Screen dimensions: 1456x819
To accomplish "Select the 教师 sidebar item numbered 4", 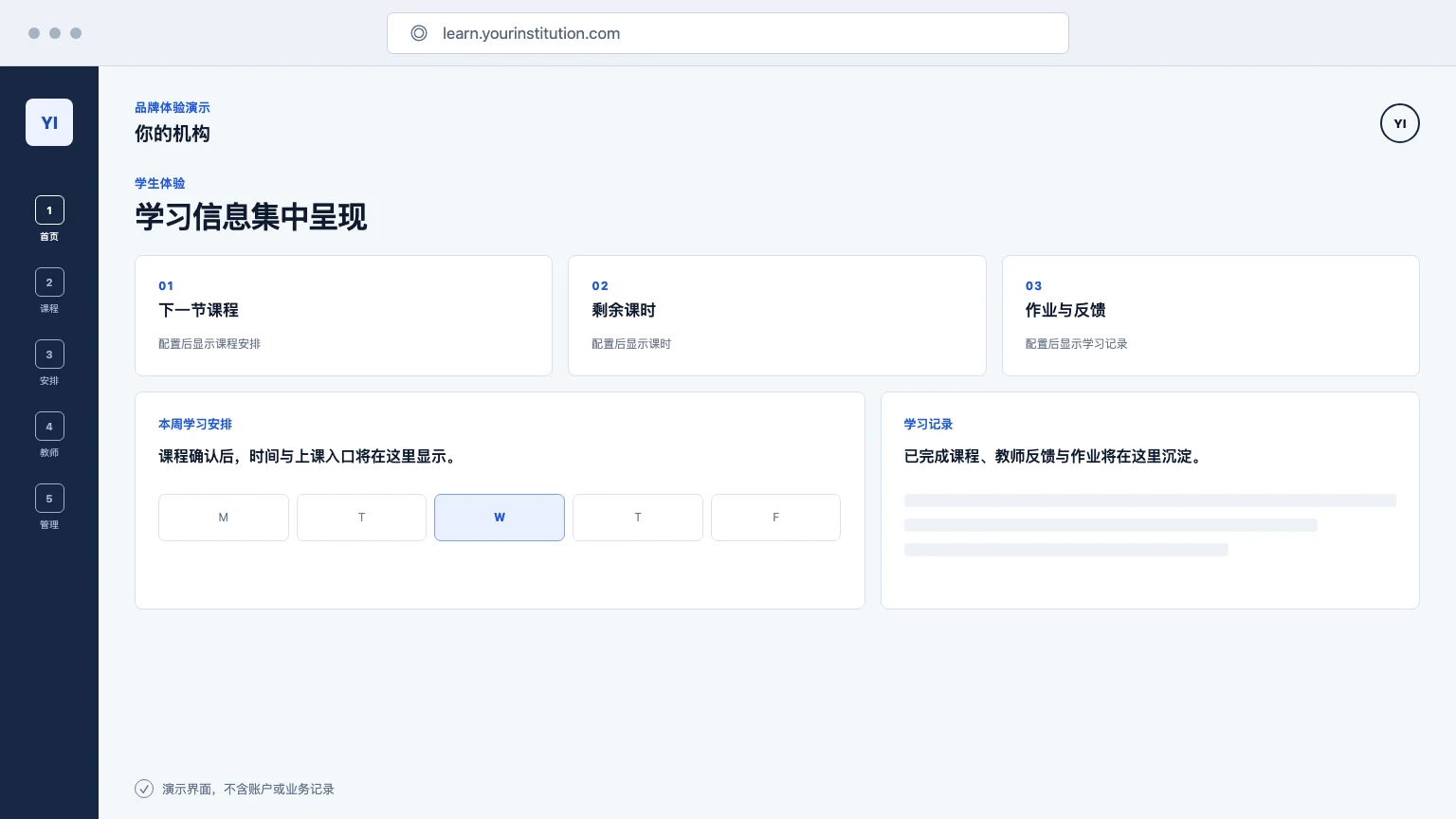I will (x=49, y=435).
